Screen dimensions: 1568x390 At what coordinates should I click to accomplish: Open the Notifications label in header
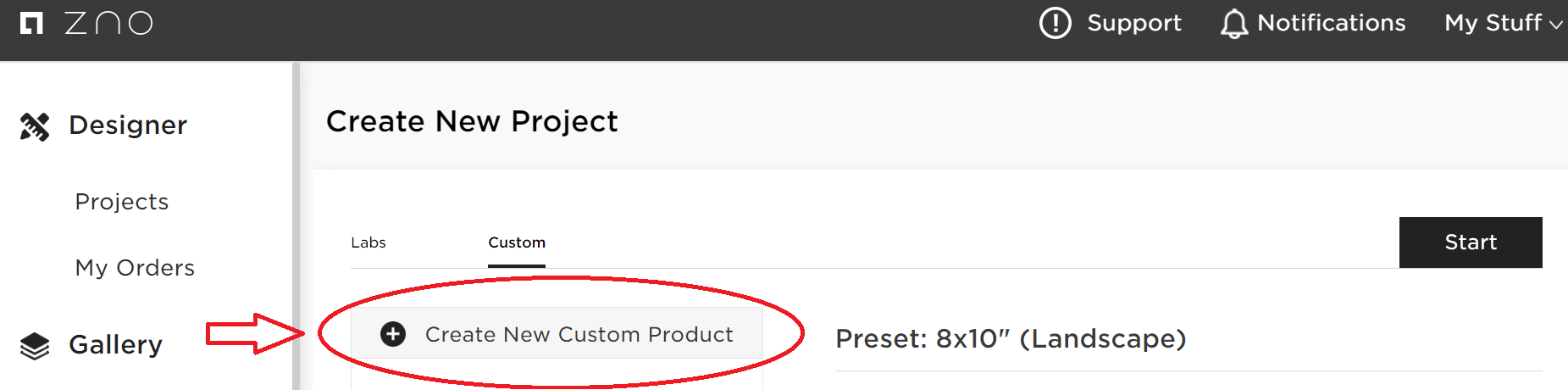pyautogui.click(x=1332, y=23)
